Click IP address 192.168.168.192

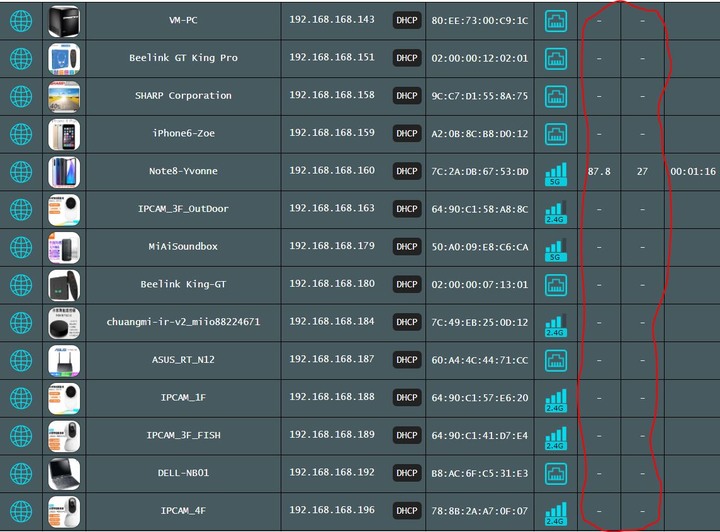[332, 472]
